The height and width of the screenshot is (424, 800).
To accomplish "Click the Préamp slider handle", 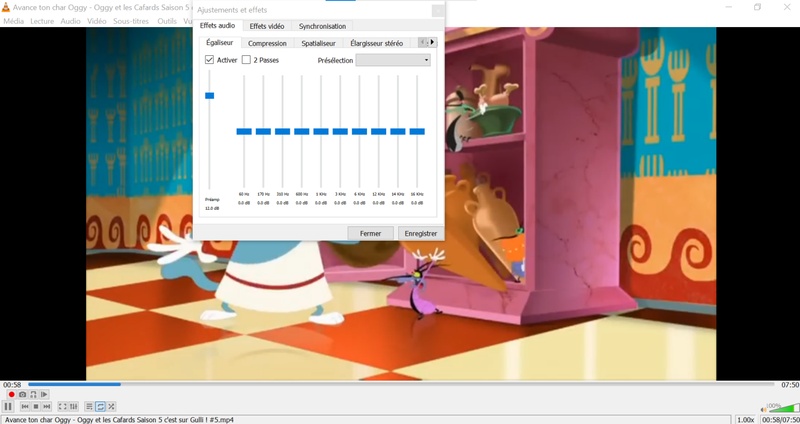I will click(x=209, y=95).
